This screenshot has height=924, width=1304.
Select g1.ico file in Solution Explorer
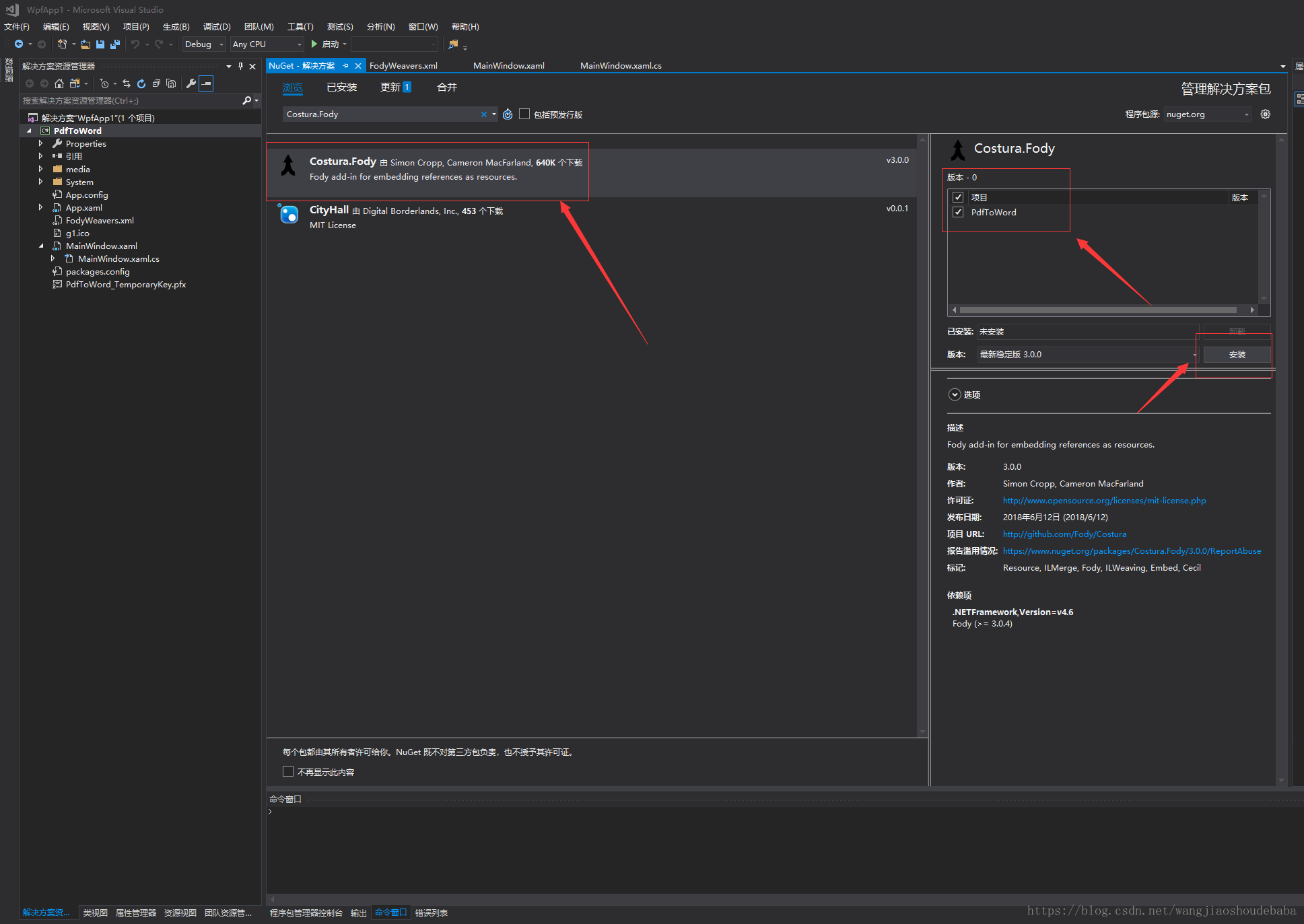point(77,234)
